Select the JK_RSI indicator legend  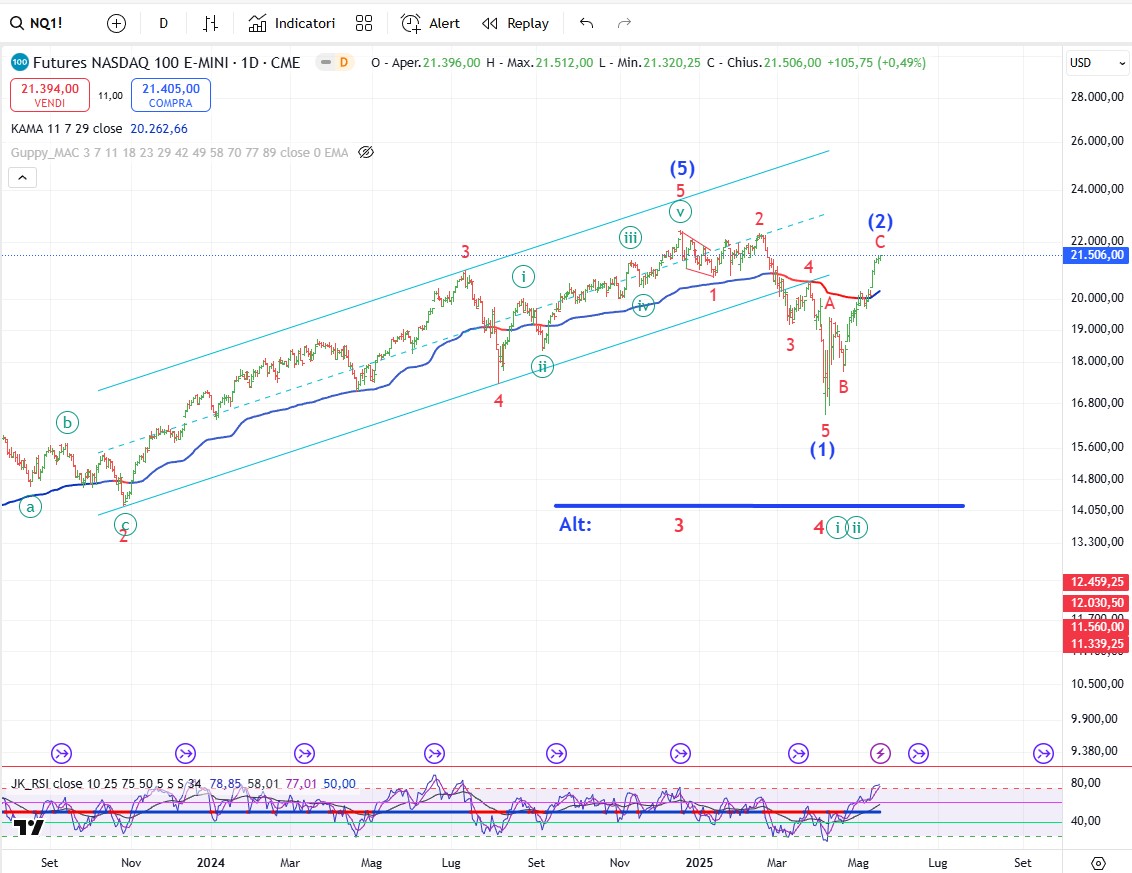(x=105, y=783)
